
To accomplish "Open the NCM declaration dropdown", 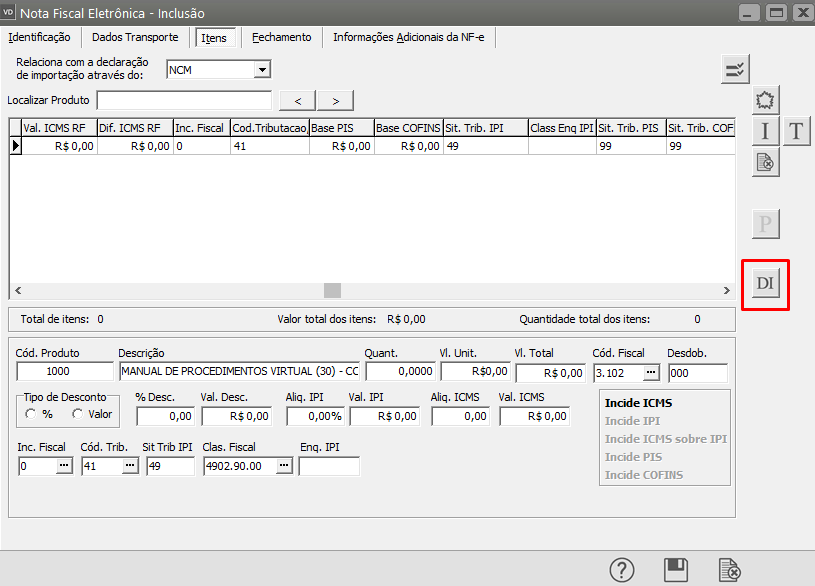I will (262, 70).
